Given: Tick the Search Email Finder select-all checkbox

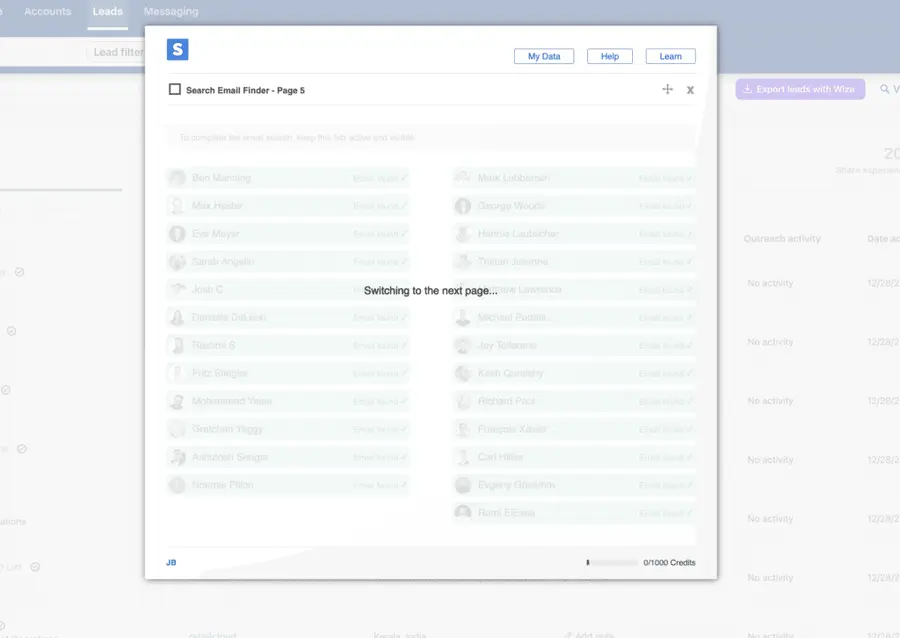Looking at the screenshot, I should [x=174, y=90].
